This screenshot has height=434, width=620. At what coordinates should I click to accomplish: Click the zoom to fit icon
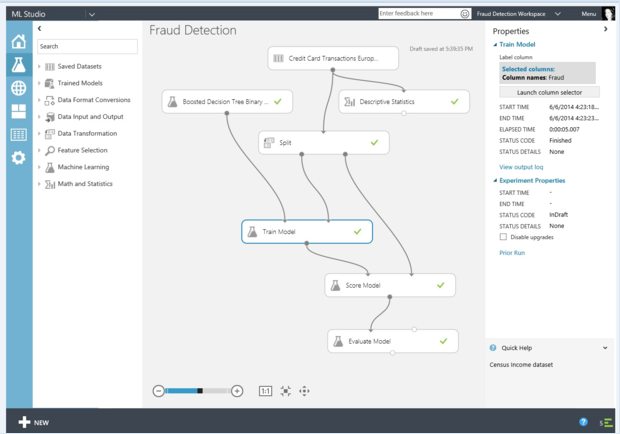[285, 391]
